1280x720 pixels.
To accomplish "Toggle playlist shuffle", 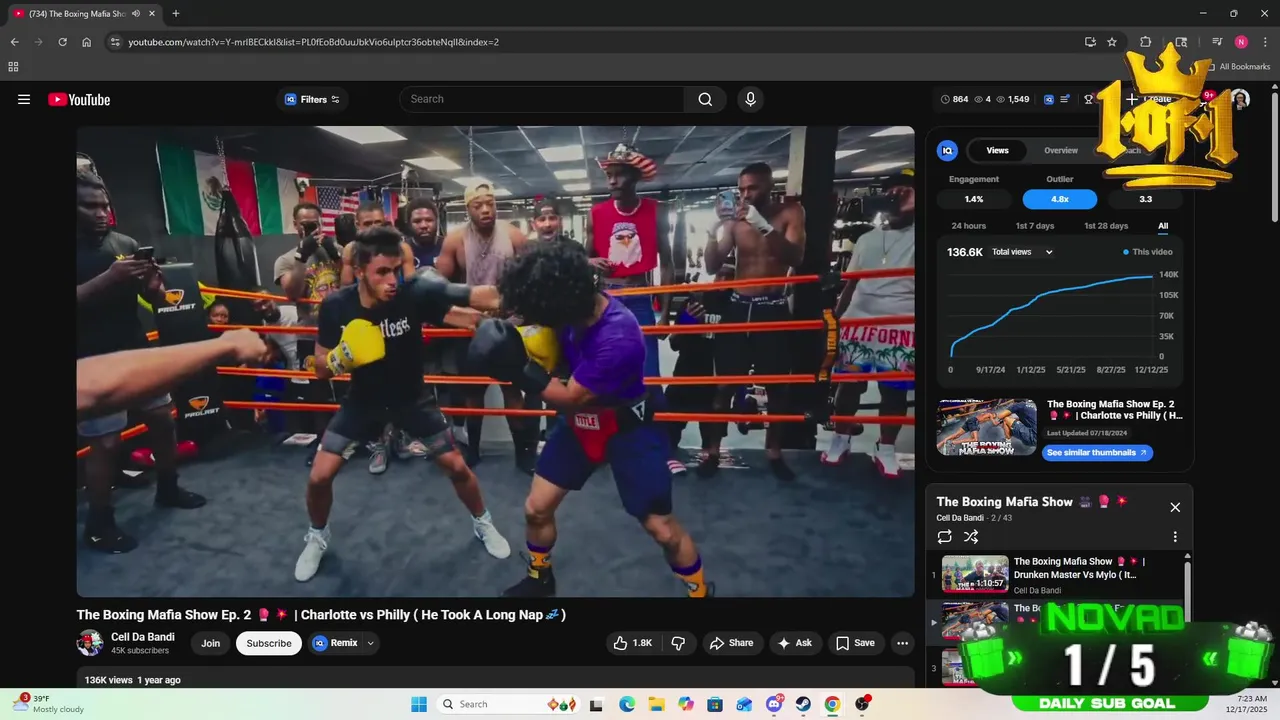I will pyautogui.click(x=971, y=537).
